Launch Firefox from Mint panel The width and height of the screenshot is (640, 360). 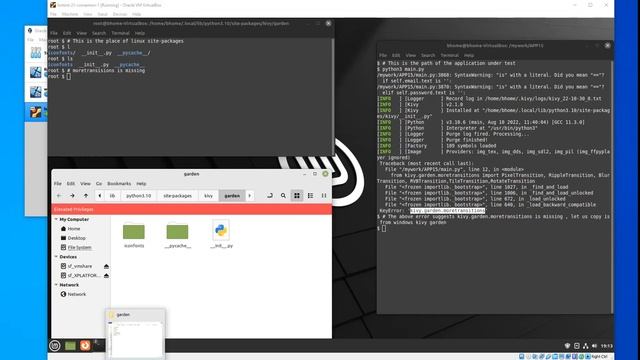pos(85,346)
